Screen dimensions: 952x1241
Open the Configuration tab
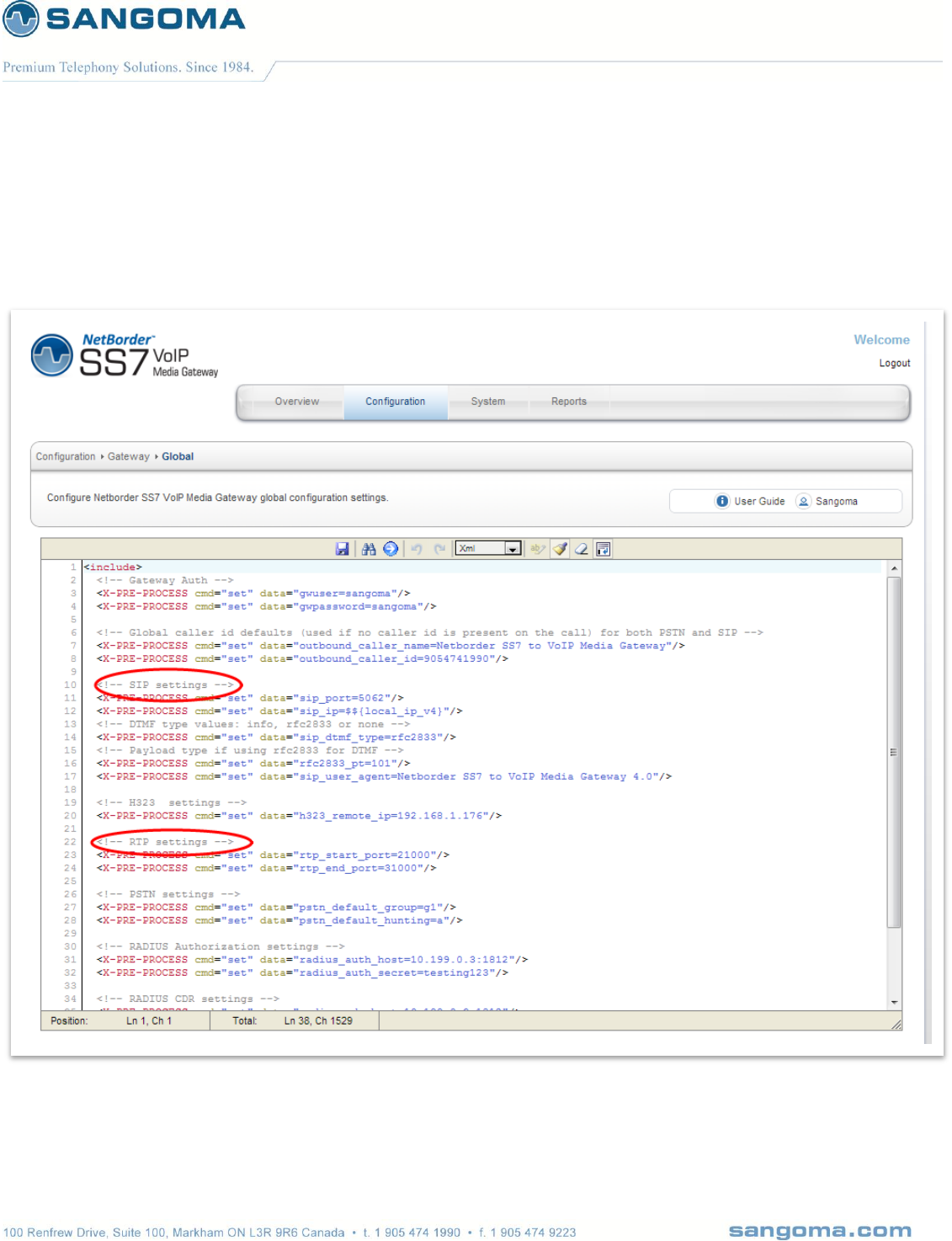point(396,402)
